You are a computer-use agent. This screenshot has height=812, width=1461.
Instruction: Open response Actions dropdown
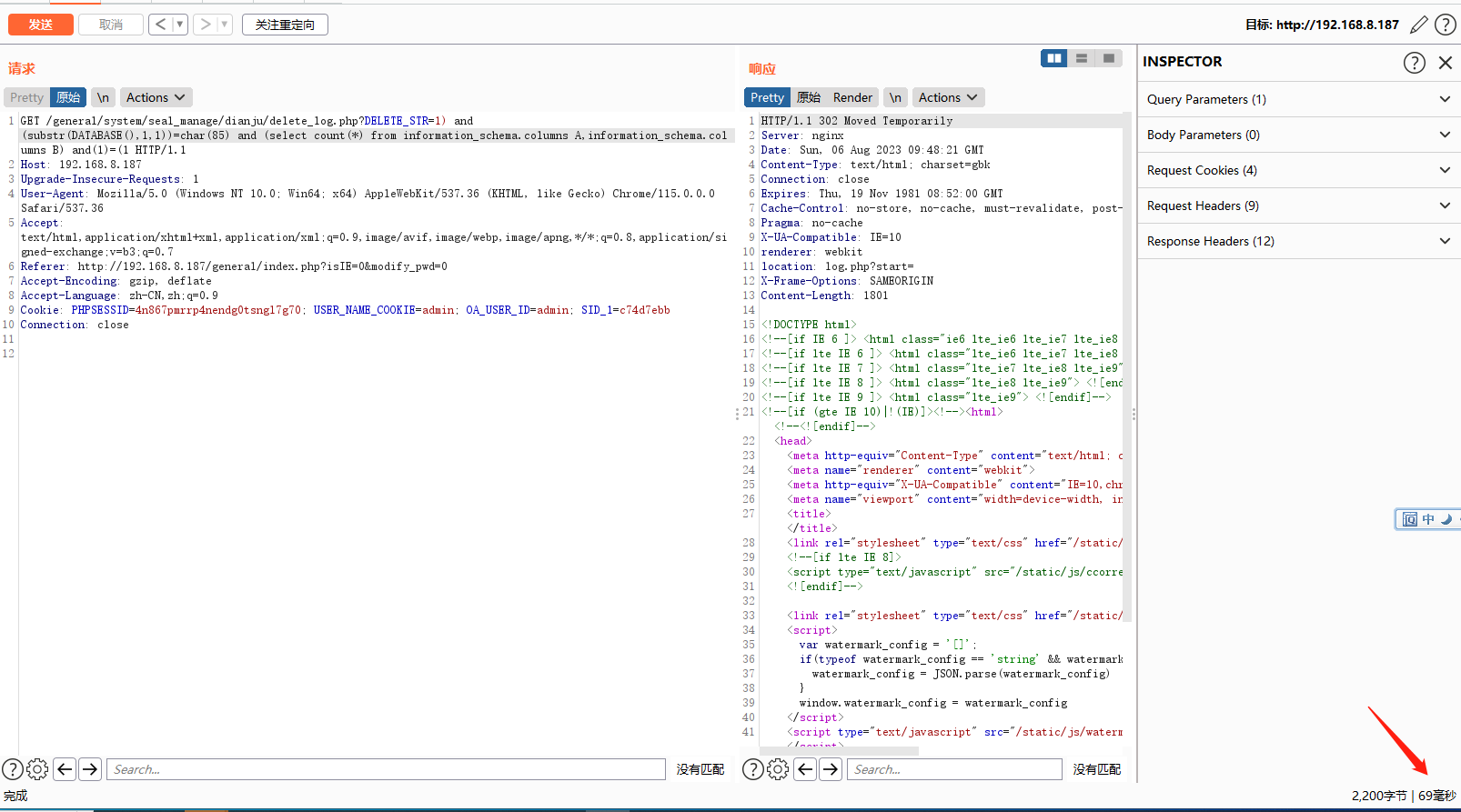[948, 97]
